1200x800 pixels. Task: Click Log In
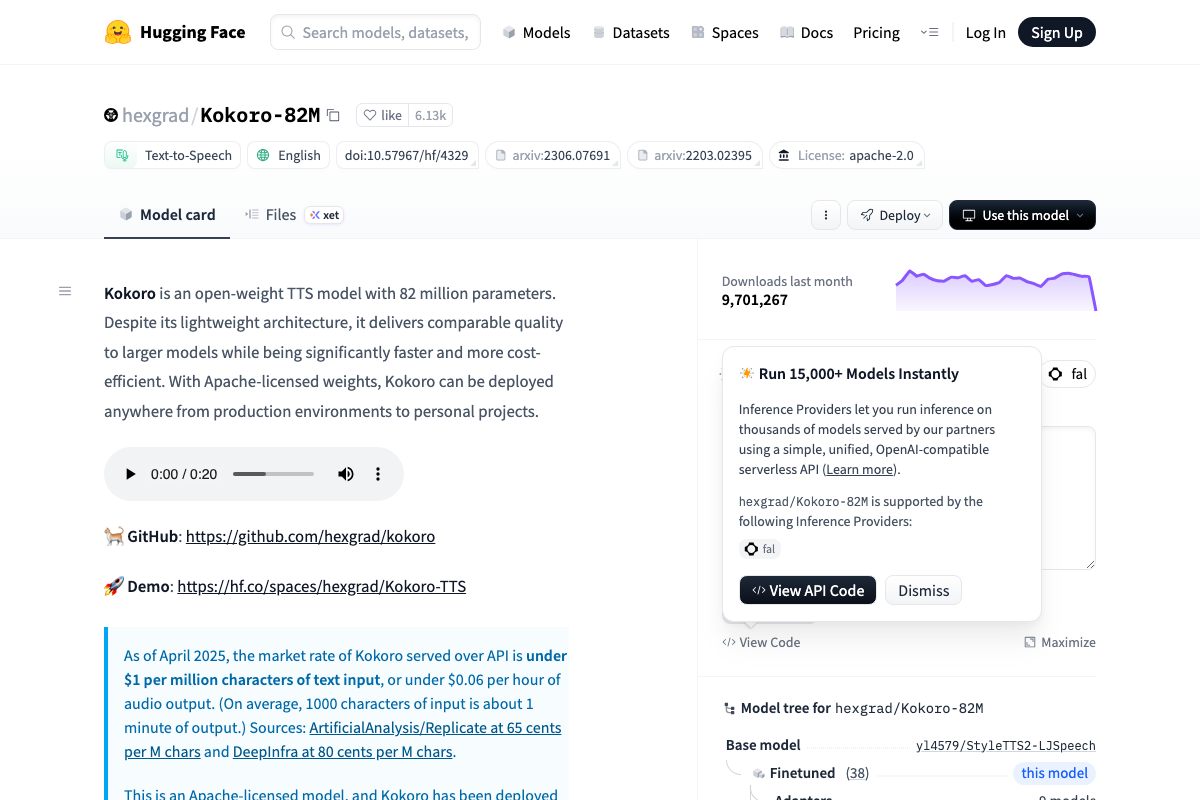tap(985, 33)
